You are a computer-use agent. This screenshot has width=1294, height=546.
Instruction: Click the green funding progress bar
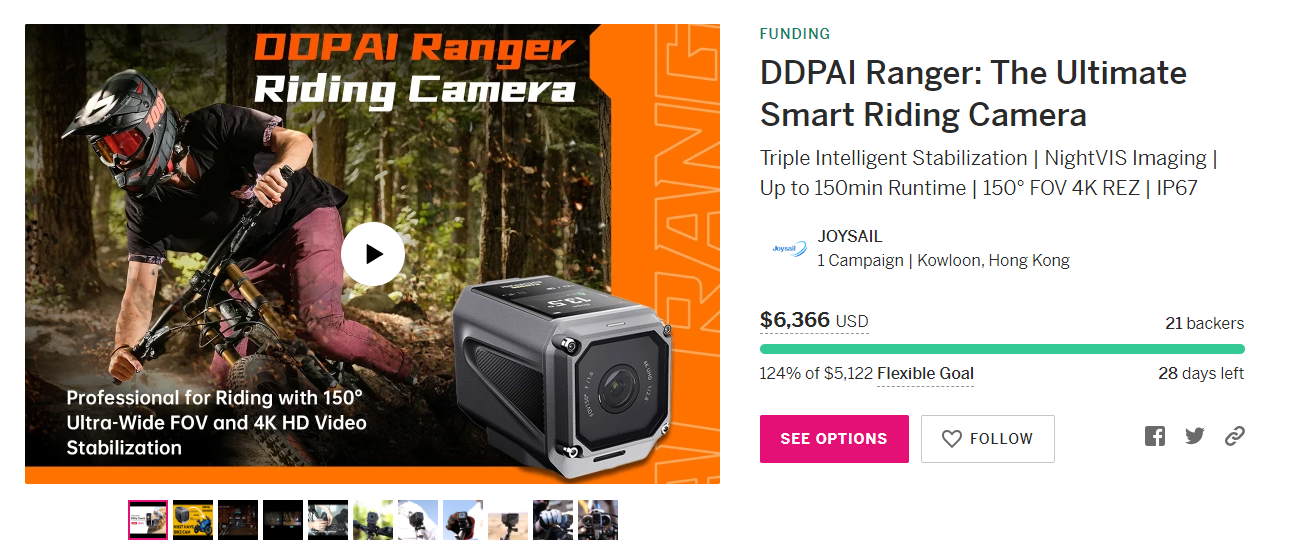1002,349
